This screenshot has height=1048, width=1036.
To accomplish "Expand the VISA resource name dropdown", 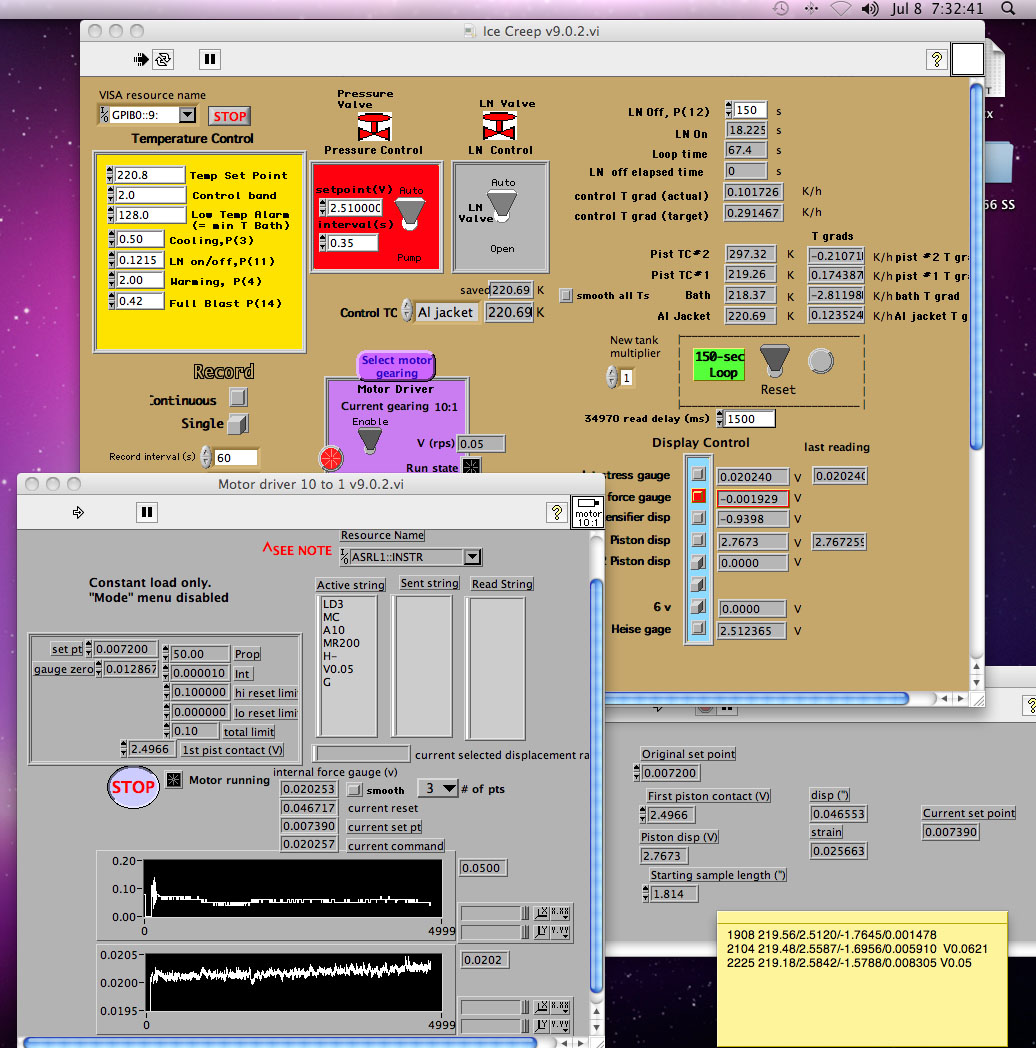I will [x=187, y=115].
